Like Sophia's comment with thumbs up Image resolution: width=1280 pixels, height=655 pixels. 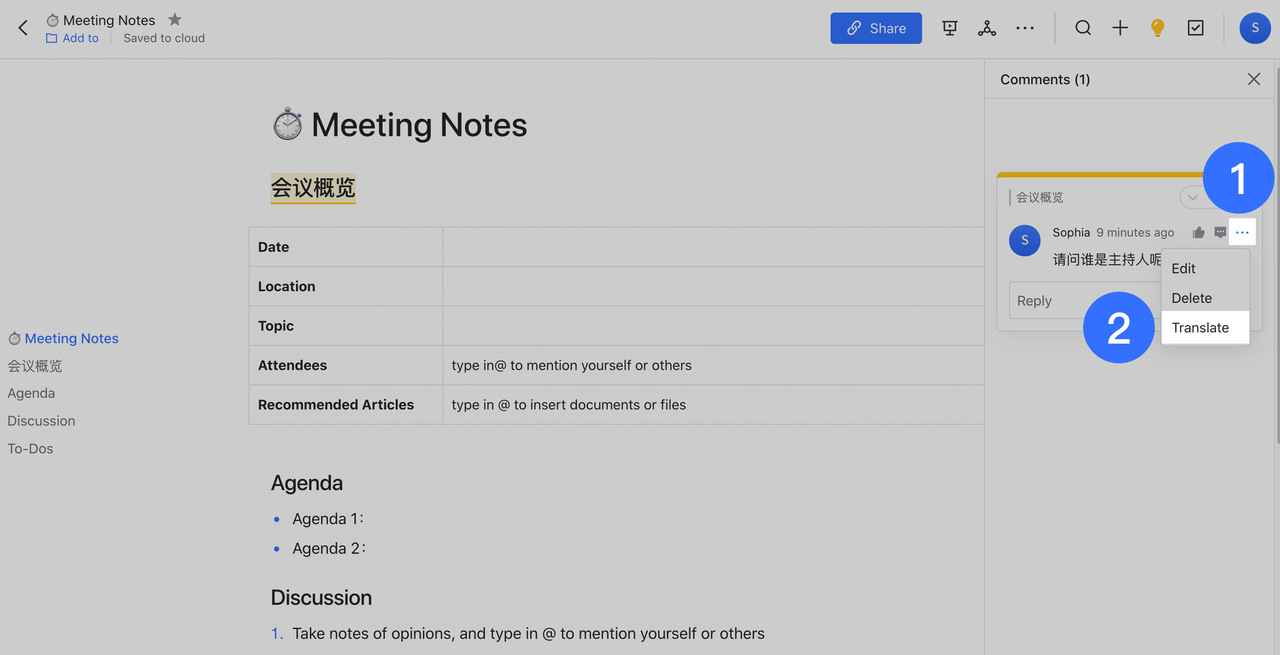point(1198,232)
